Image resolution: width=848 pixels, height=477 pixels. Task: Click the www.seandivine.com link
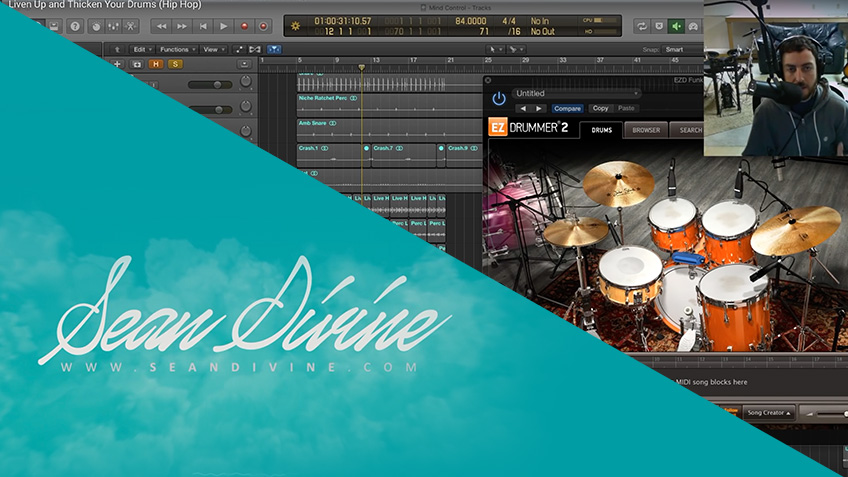pos(239,367)
